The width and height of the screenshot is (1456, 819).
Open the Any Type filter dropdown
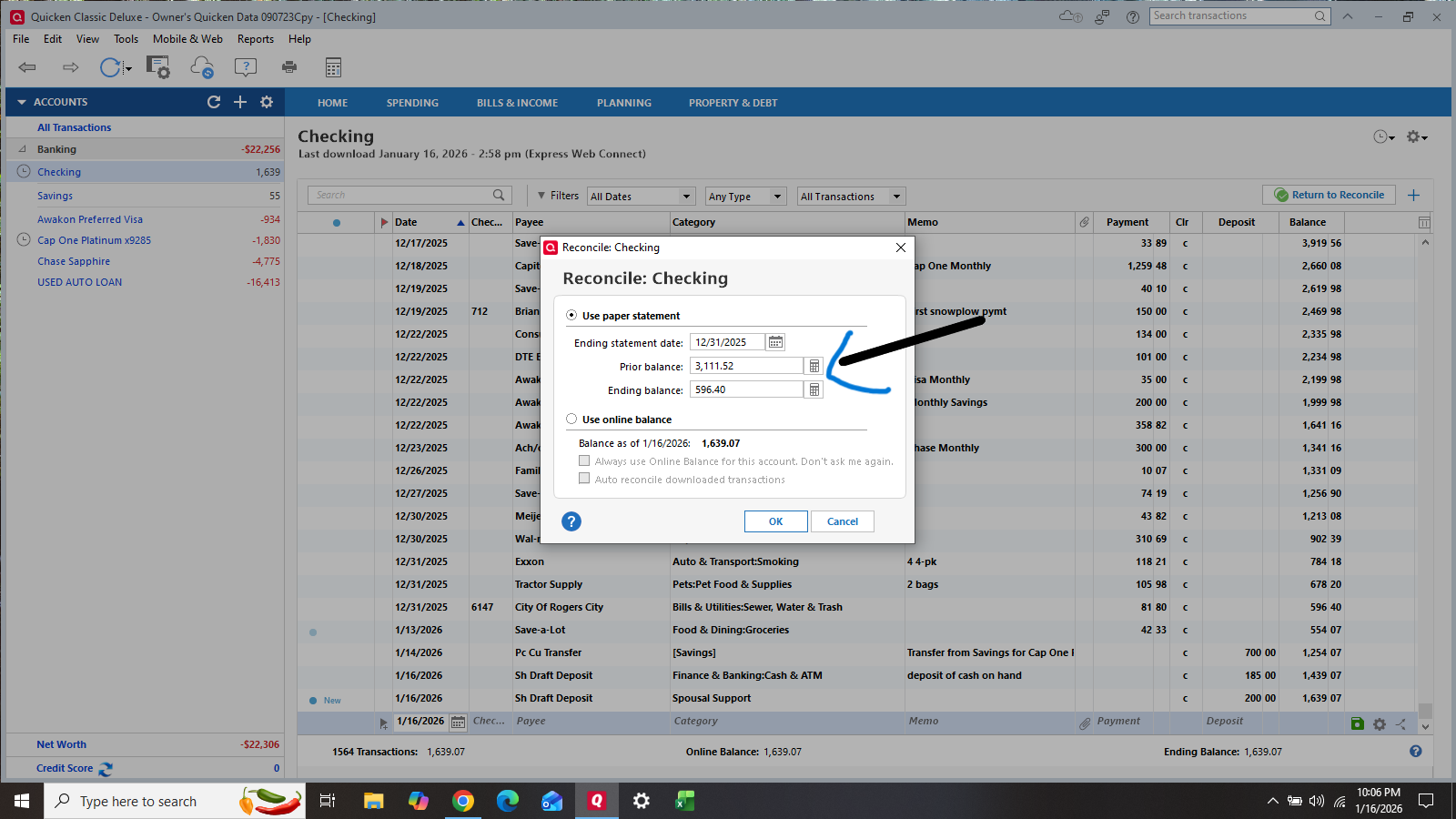pyautogui.click(x=745, y=197)
